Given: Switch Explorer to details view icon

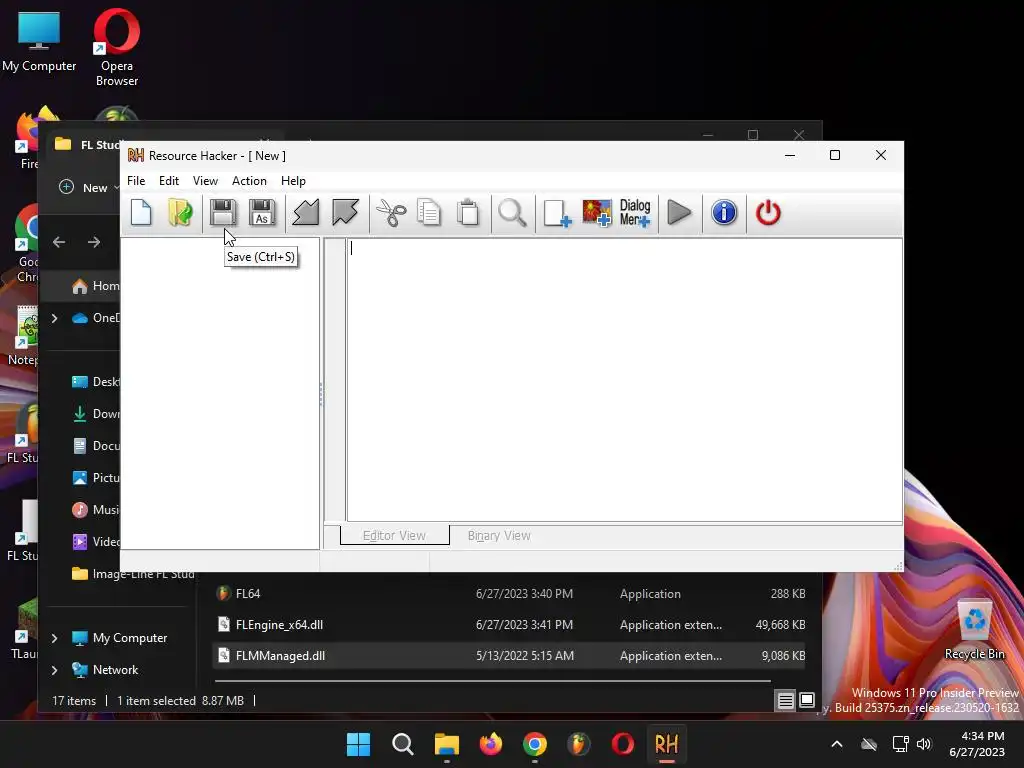Looking at the screenshot, I should click(786, 701).
